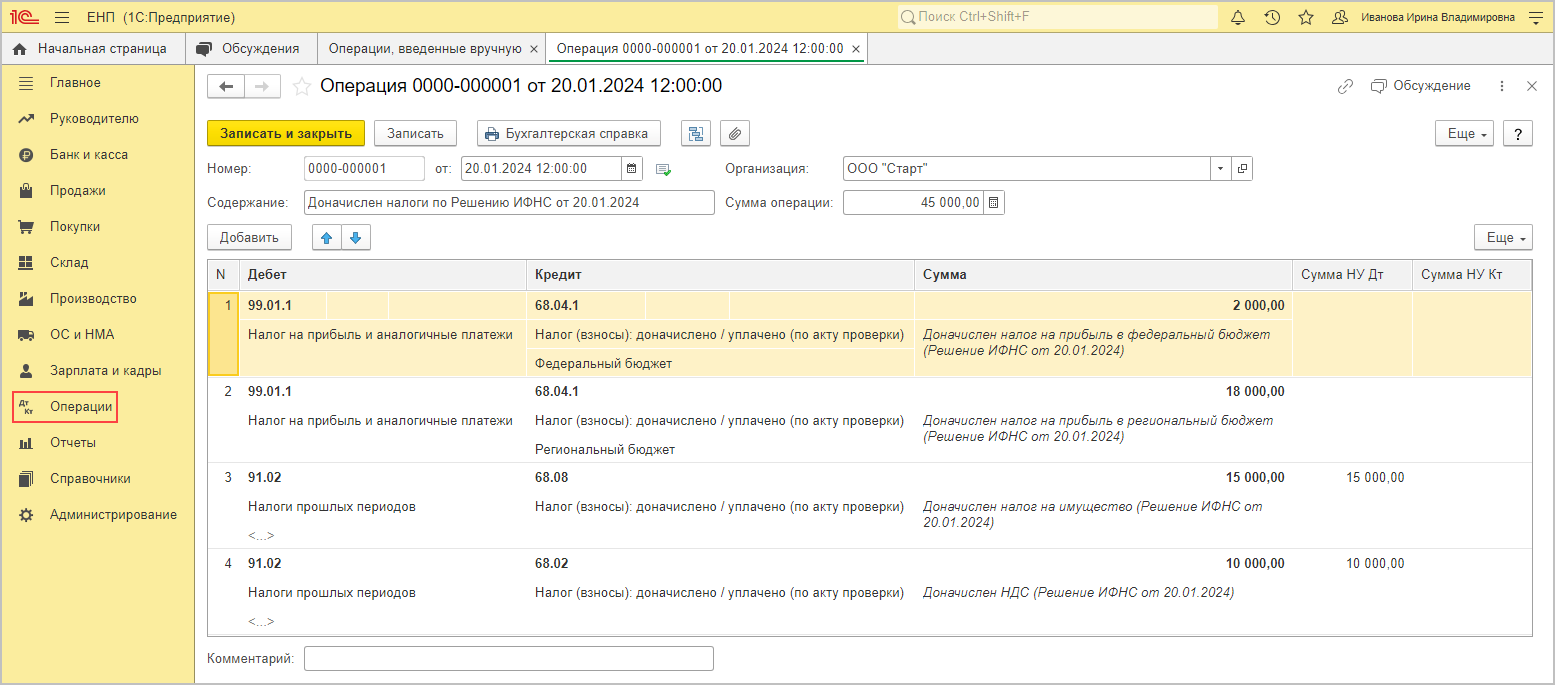1555x685 pixels.
Task: Click Добавить to add a row
Action: tap(249, 238)
